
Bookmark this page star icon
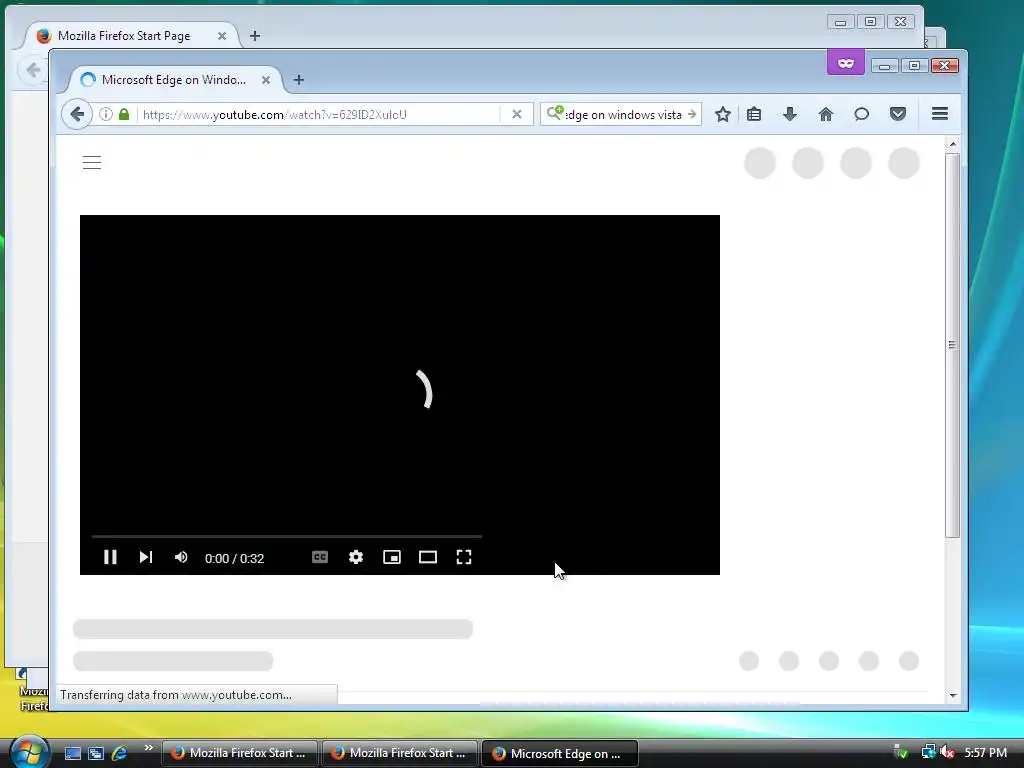coord(722,114)
